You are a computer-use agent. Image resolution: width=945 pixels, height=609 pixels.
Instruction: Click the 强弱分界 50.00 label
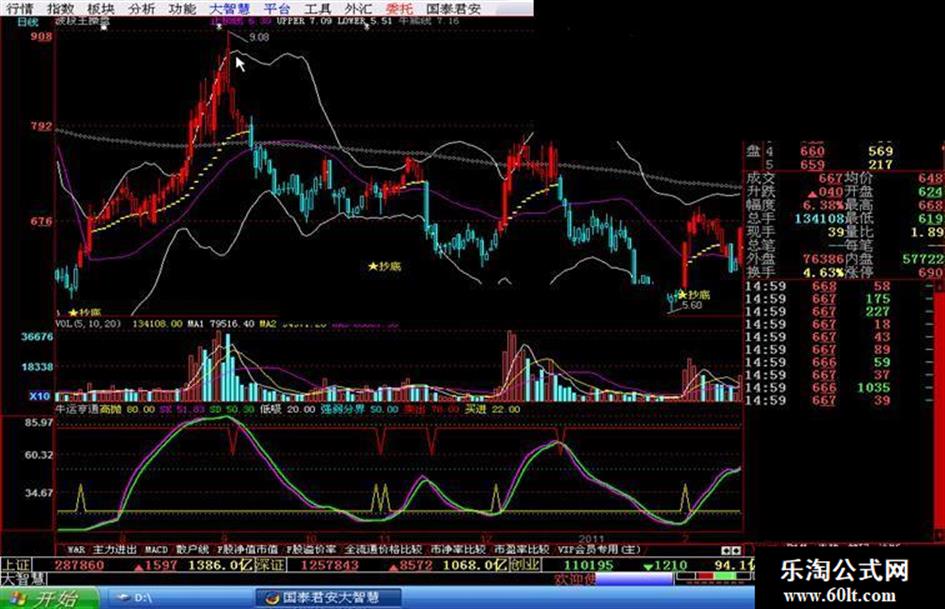[359, 409]
